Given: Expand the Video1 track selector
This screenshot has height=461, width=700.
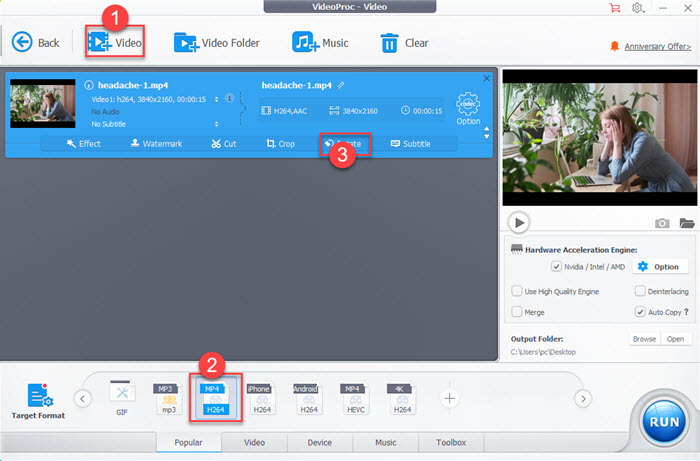Looking at the screenshot, I should pyautogui.click(x=217, y=99).
